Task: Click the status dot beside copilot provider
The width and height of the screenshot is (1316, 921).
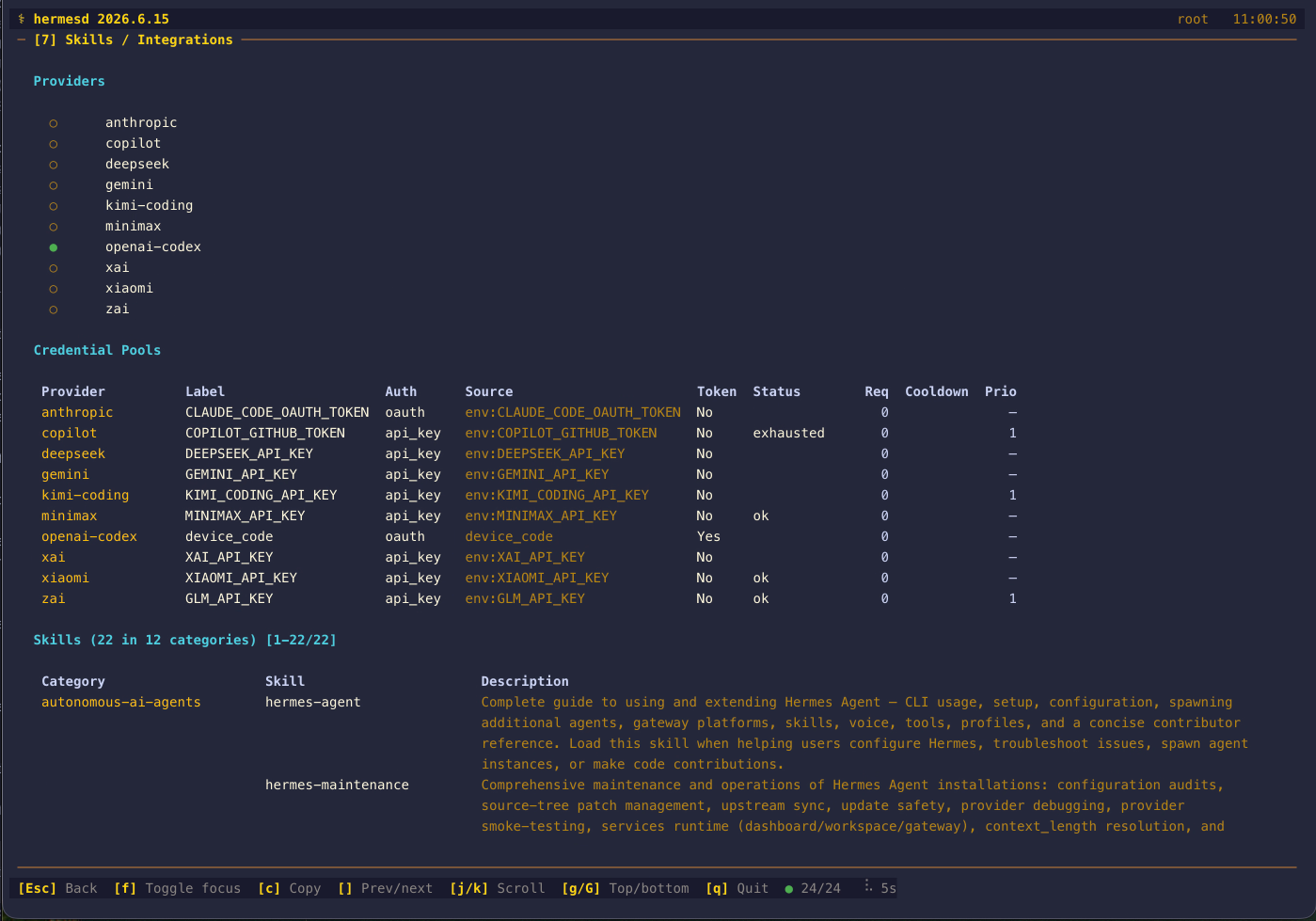Action: click(x=54, y=144)
